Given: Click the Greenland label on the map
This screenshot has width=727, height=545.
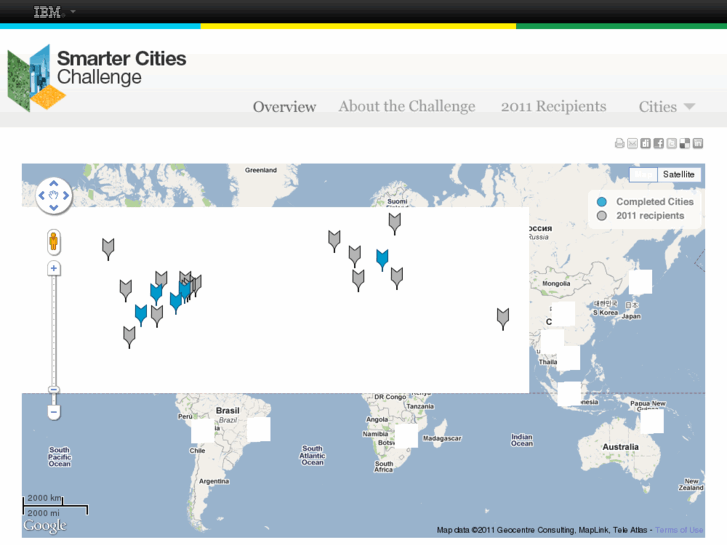Looking at the screenshot, I should click(261, 170).
